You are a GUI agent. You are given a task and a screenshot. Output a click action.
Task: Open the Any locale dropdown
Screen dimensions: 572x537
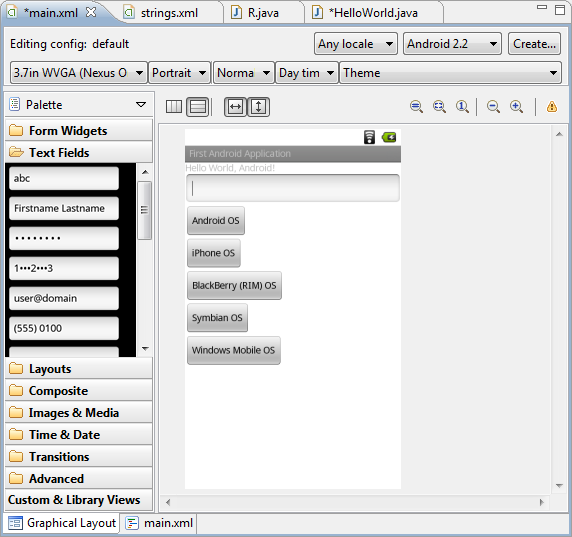356,44
